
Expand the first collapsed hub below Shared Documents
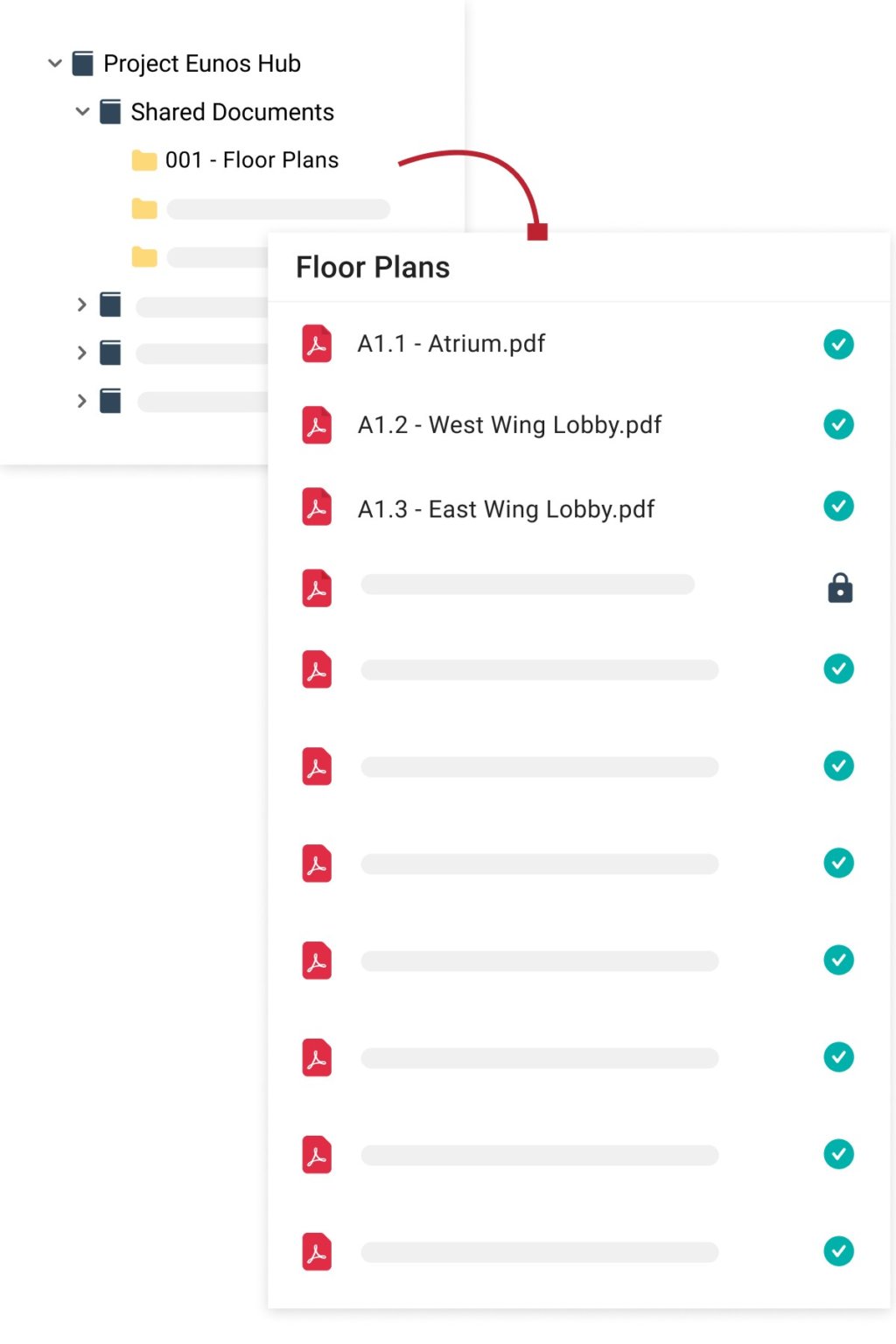click(82, 304)
